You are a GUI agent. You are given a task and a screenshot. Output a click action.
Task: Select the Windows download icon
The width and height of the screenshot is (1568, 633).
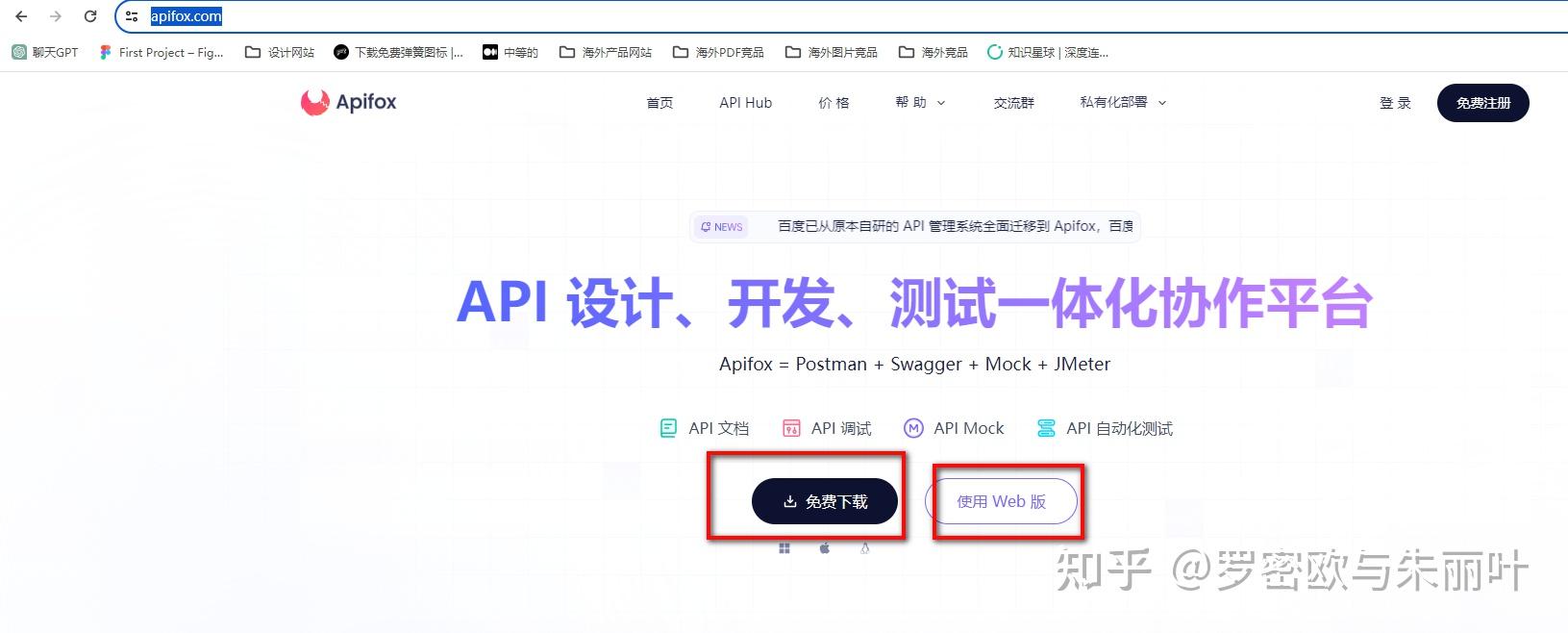(784, 548)
